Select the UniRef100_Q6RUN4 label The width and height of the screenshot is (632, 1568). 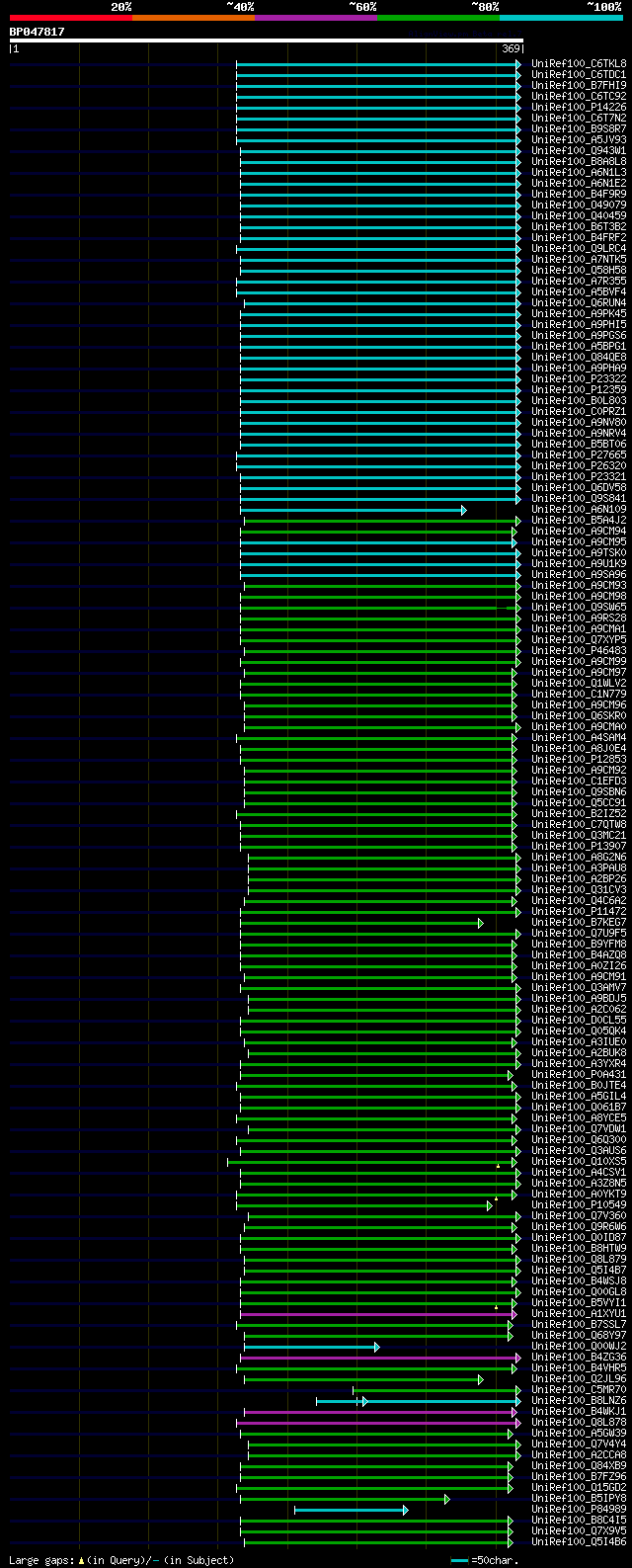pyautogui.click(x=579, y=303)
